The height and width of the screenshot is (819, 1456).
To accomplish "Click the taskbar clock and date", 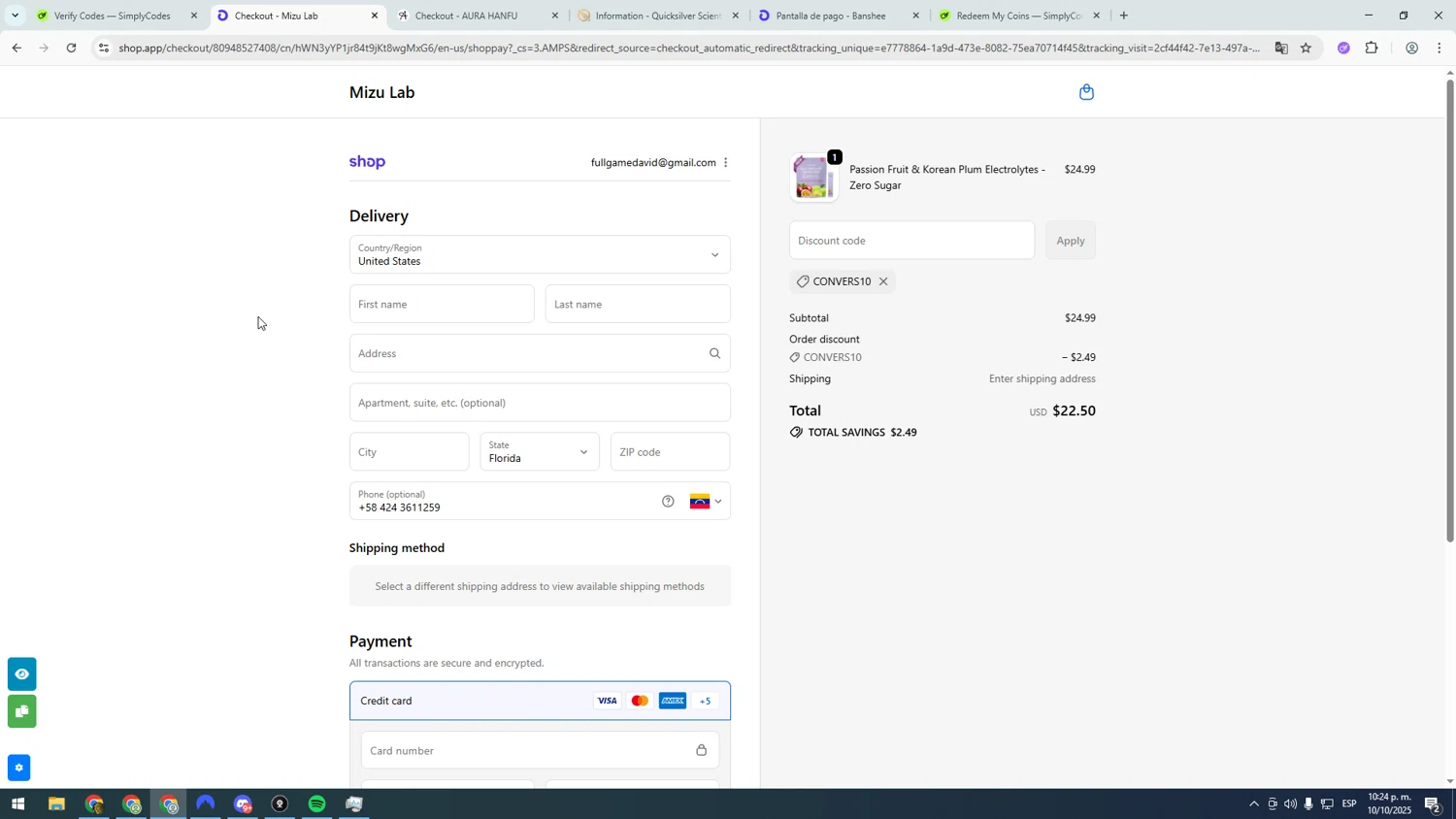I will pos(1390,804).
